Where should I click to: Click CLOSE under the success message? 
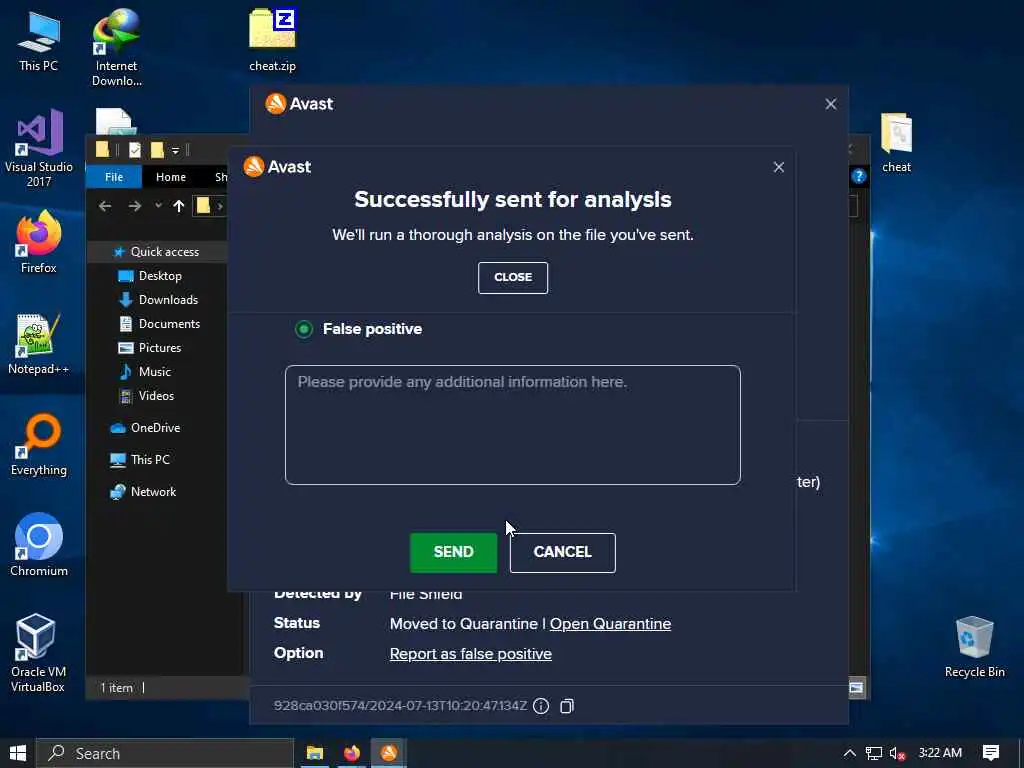point(513,278)
